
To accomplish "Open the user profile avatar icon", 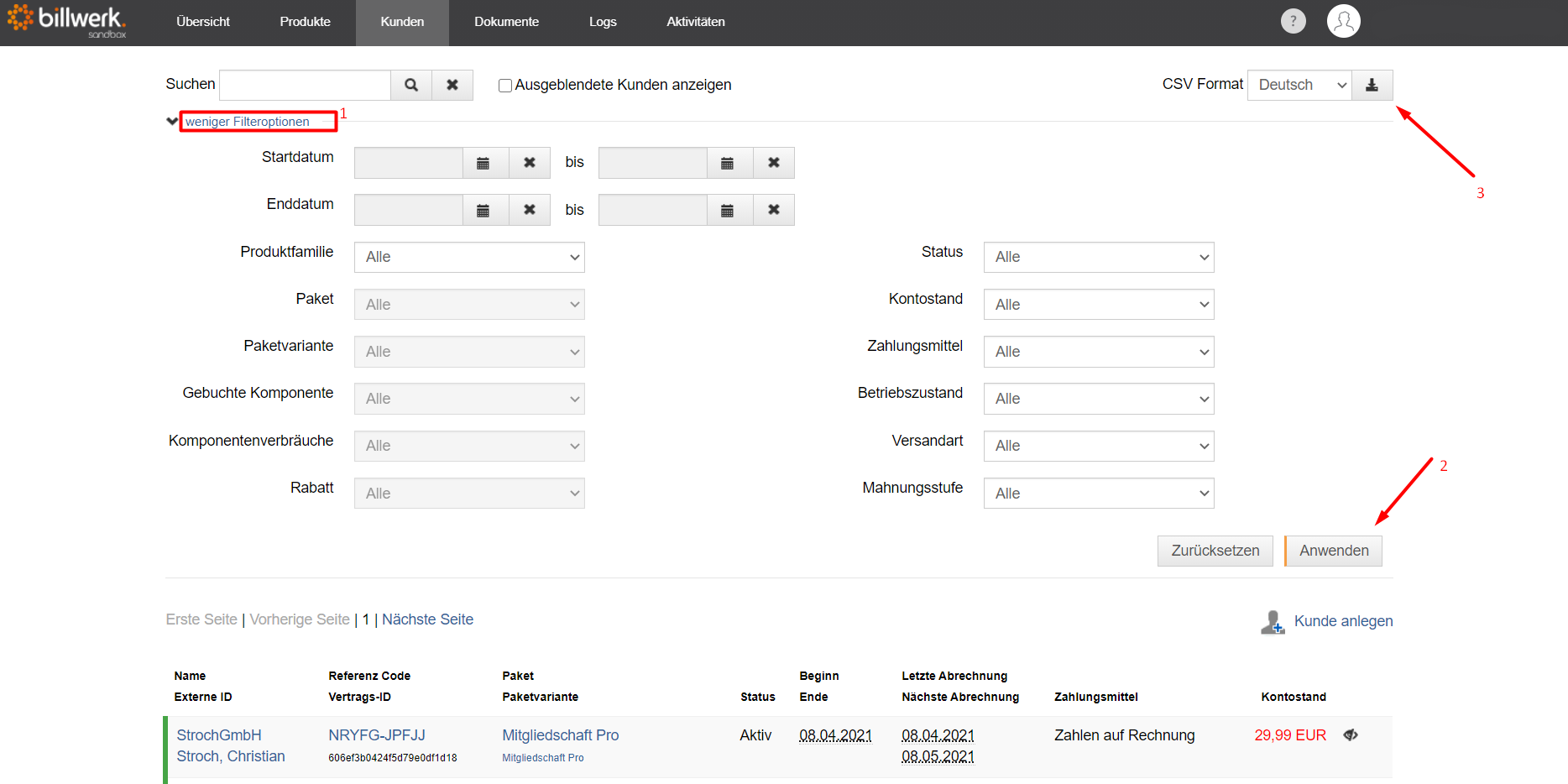I will pyautogui.click(x=1343, y=21).
